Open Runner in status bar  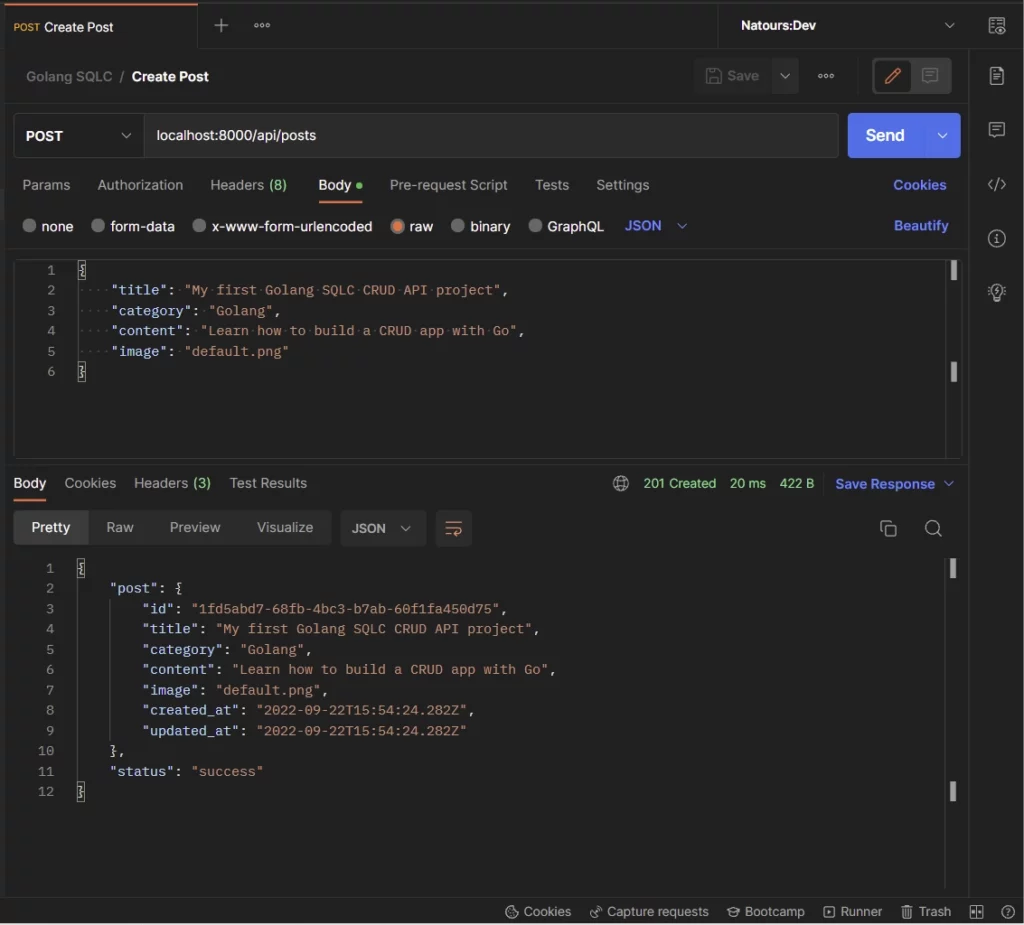tap(852, 911)
